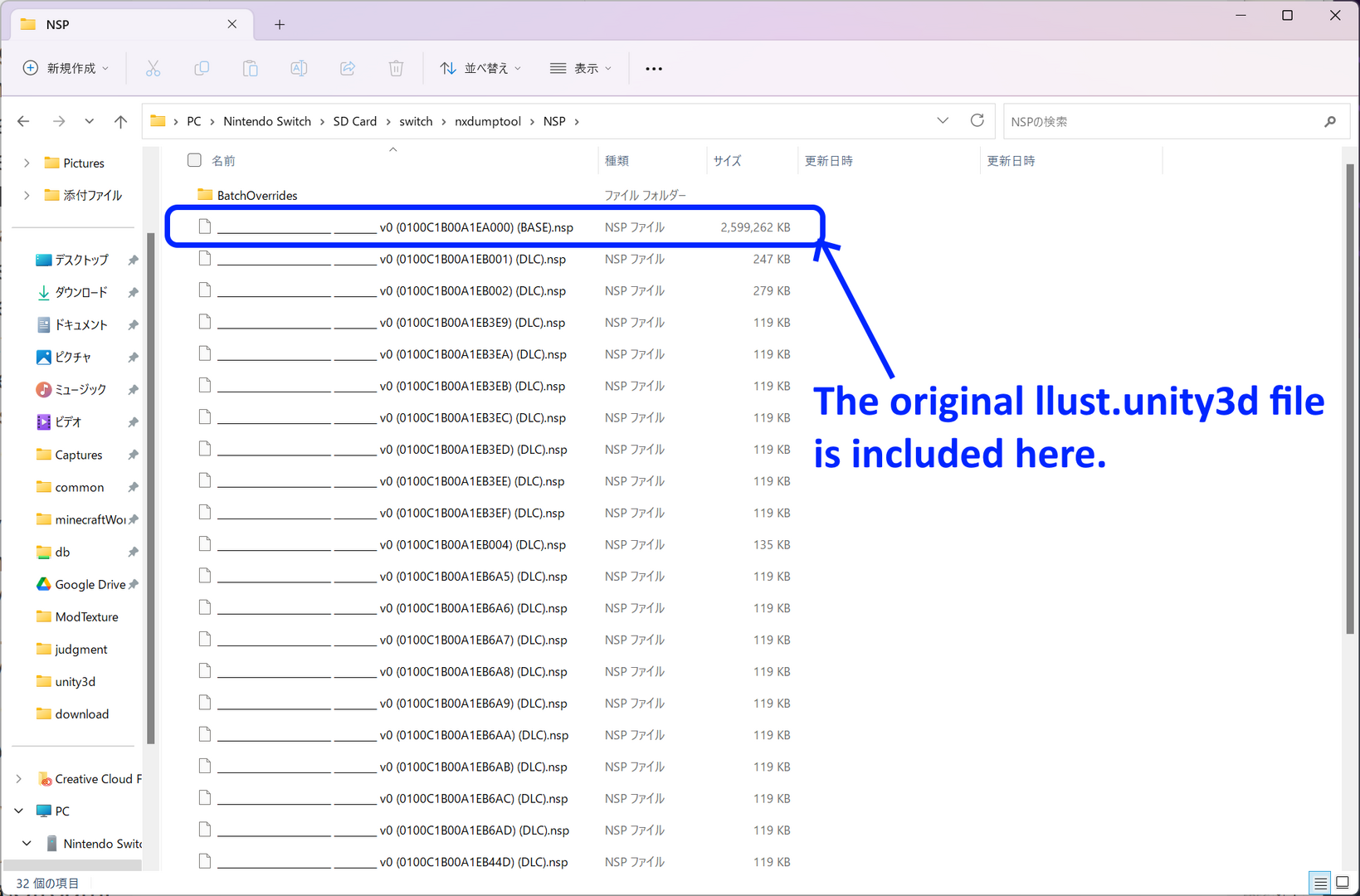The width and height of the screenshot is (1360, 896).
Task: Click the Cut scissors icon in toolbar
Action: pyautogui.click(x=153, y=69)
